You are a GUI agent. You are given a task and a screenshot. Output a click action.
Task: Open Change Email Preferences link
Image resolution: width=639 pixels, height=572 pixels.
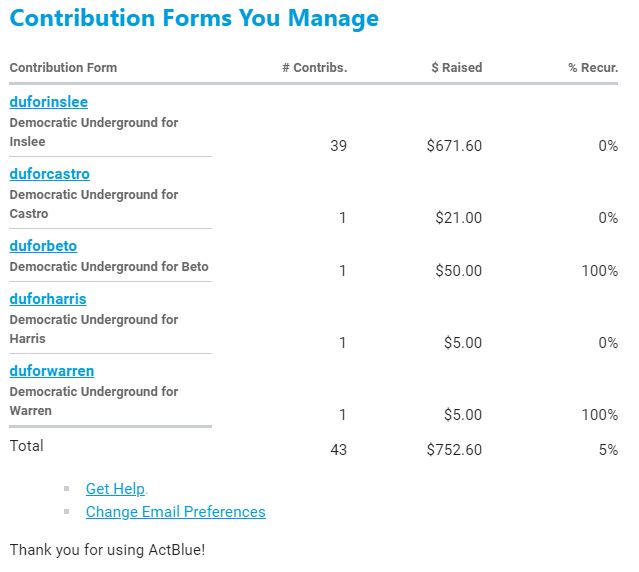175,512
